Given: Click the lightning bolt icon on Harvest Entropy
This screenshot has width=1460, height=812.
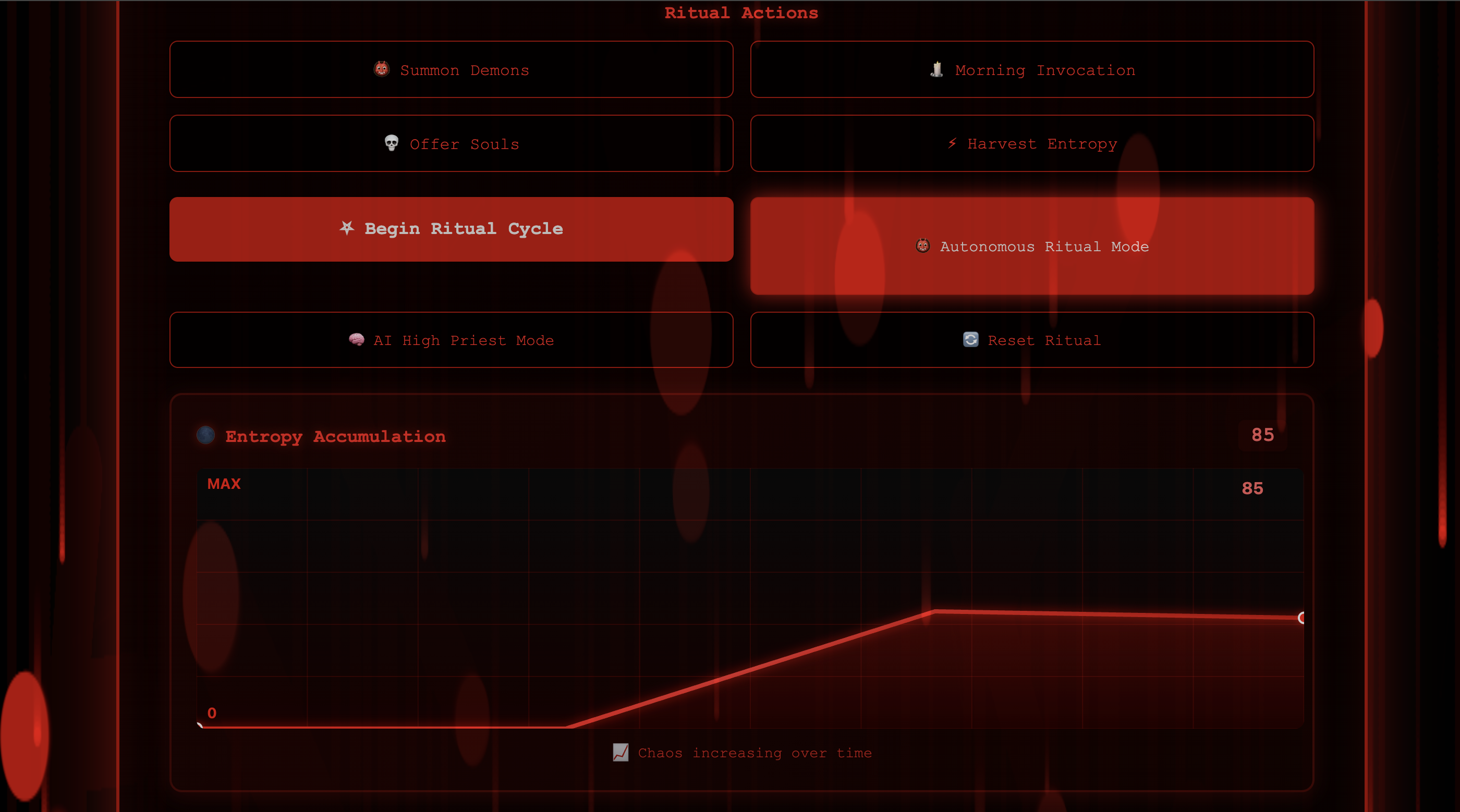Looking at the screenshot, I should coord(952,143).
